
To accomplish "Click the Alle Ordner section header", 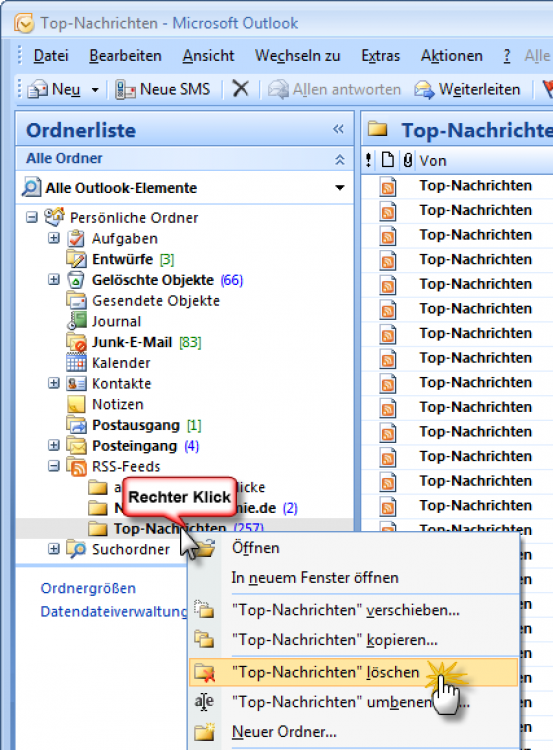I will coord(185,159).
